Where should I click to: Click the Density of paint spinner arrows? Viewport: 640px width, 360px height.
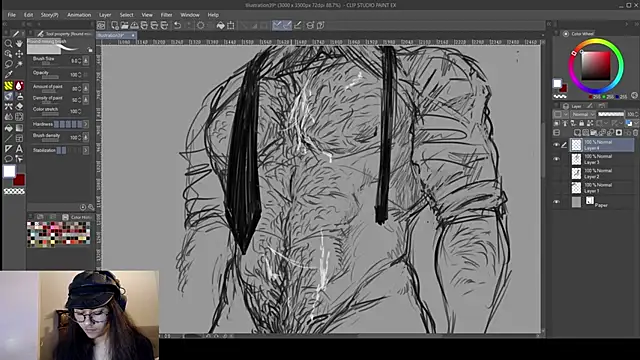tap(80, 100)
